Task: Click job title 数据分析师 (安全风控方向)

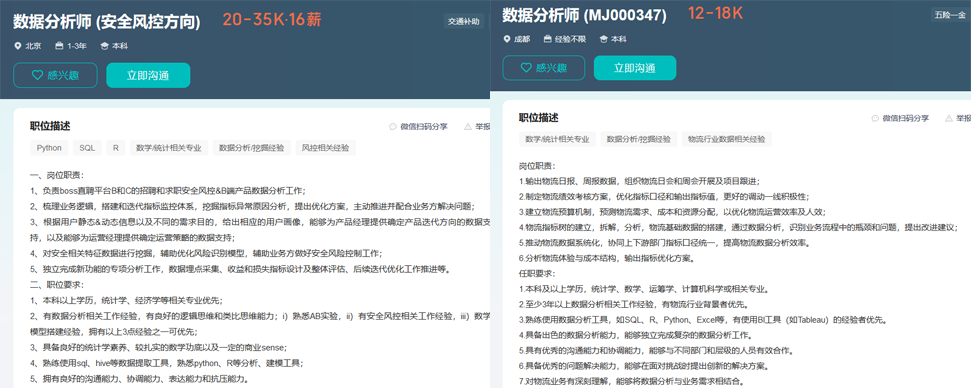Action: click(107, 22)
